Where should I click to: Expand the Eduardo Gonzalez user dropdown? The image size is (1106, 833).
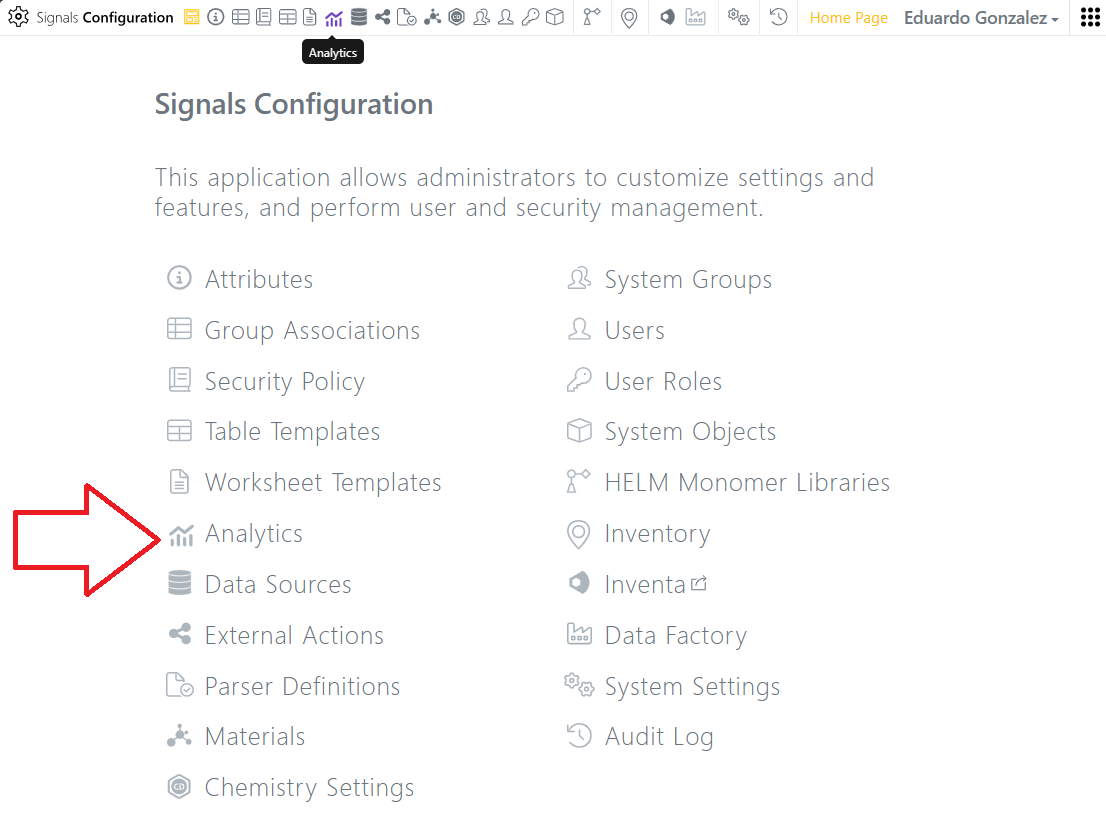click(x=980, y=18)
